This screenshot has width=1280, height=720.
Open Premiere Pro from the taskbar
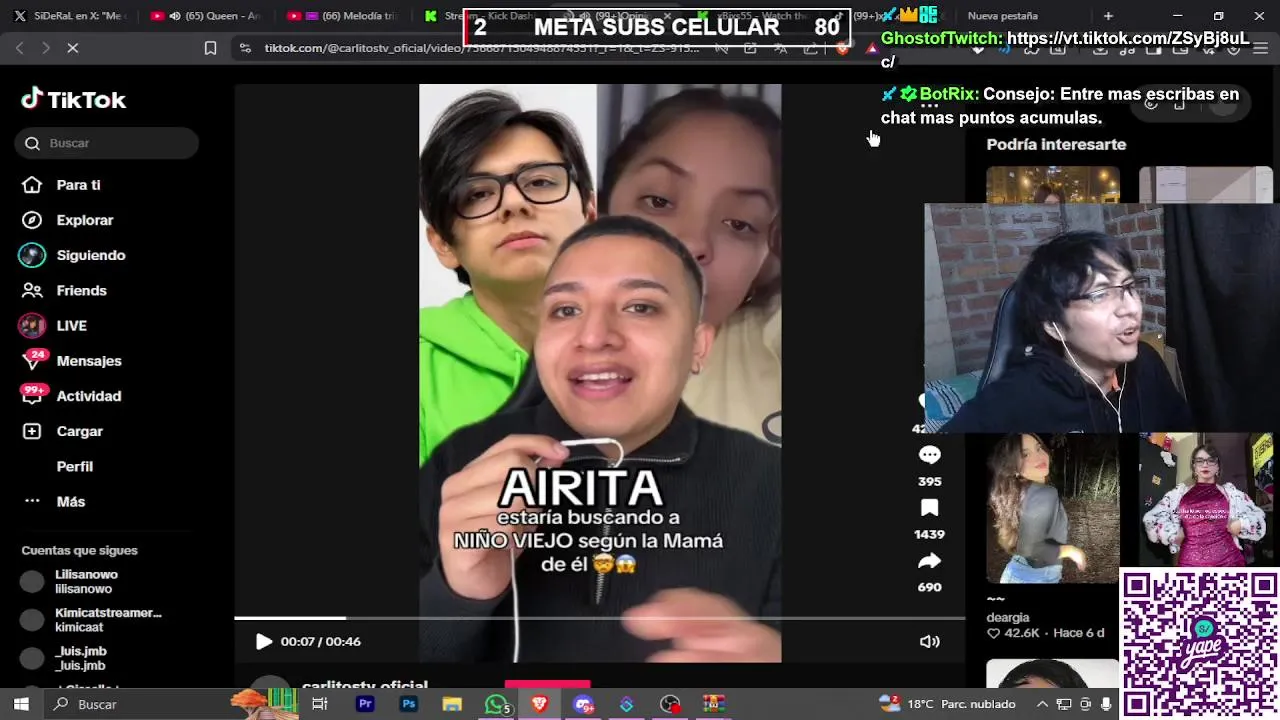click(365, 704)
